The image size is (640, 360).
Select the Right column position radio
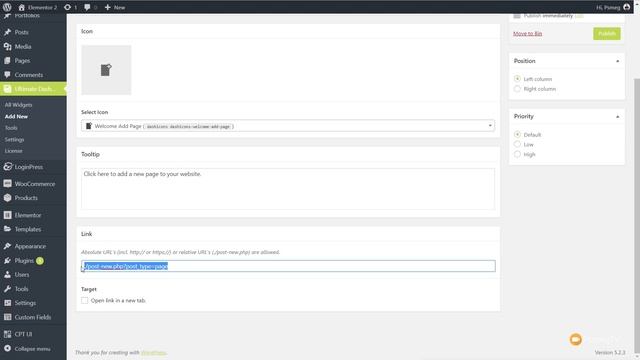click(517, 89)
